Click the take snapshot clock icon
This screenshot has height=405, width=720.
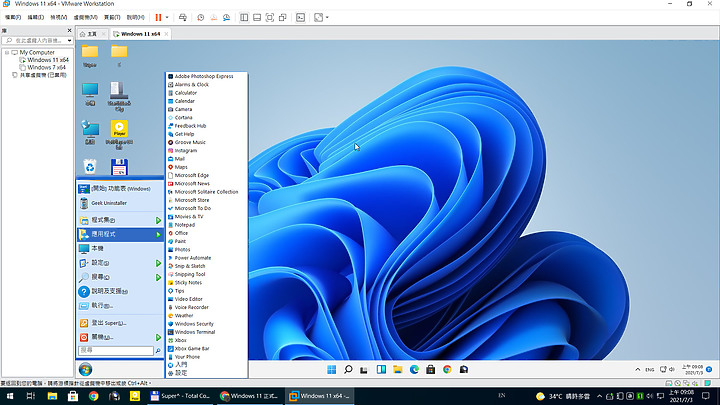tap(201, 17)
